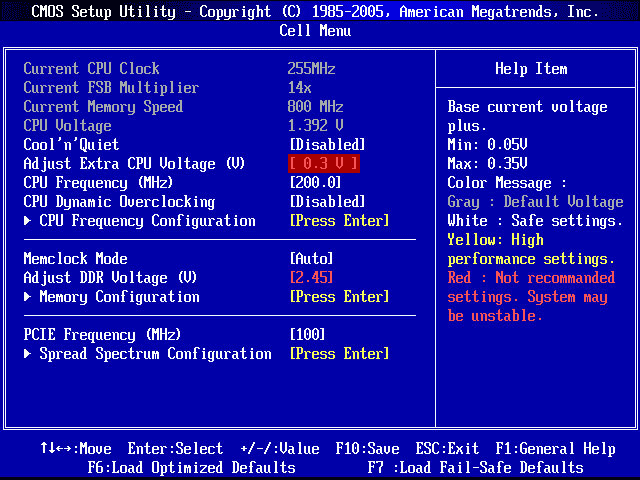The image size is (640, 480).
Task: Click the Current FSB Multiplier label
Action: pos(111,88)
